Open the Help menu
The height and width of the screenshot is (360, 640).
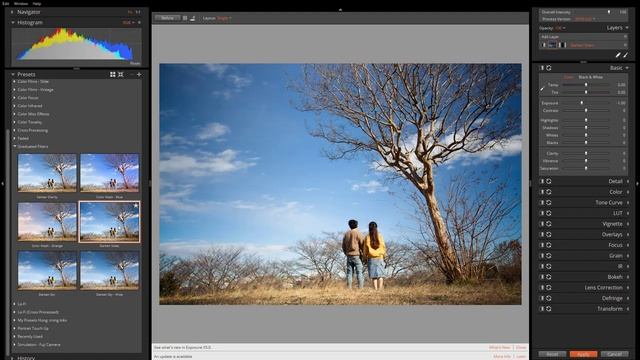[x=37, y=3]
